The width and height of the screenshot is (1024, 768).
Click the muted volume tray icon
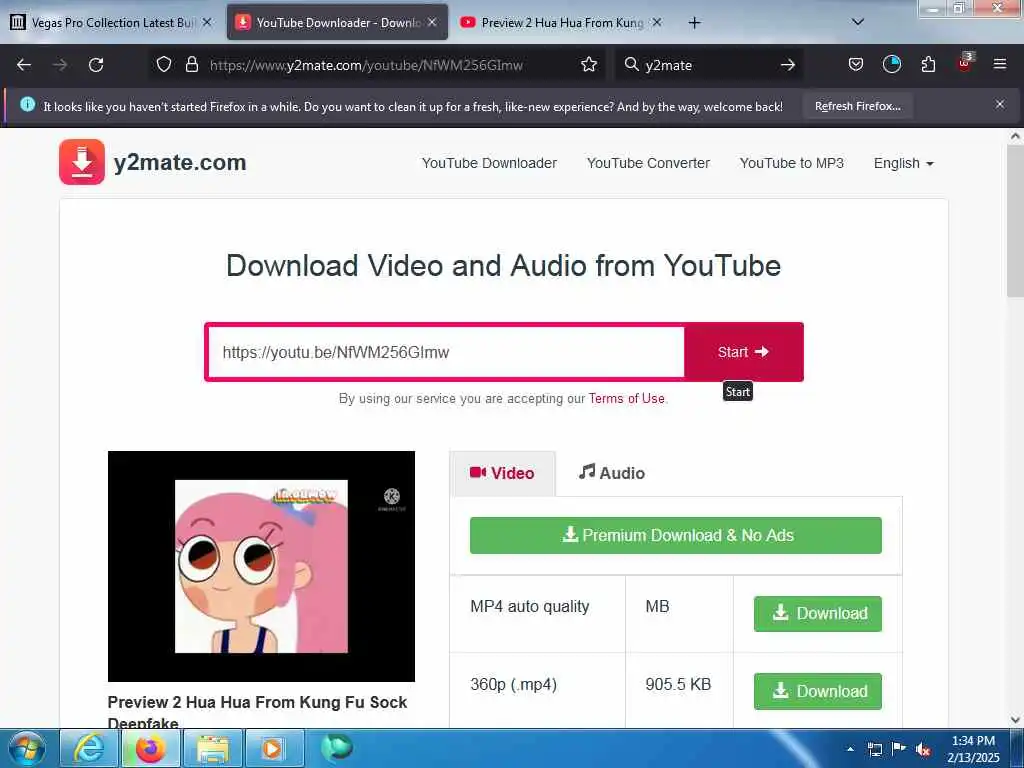(x=923, y=749)
